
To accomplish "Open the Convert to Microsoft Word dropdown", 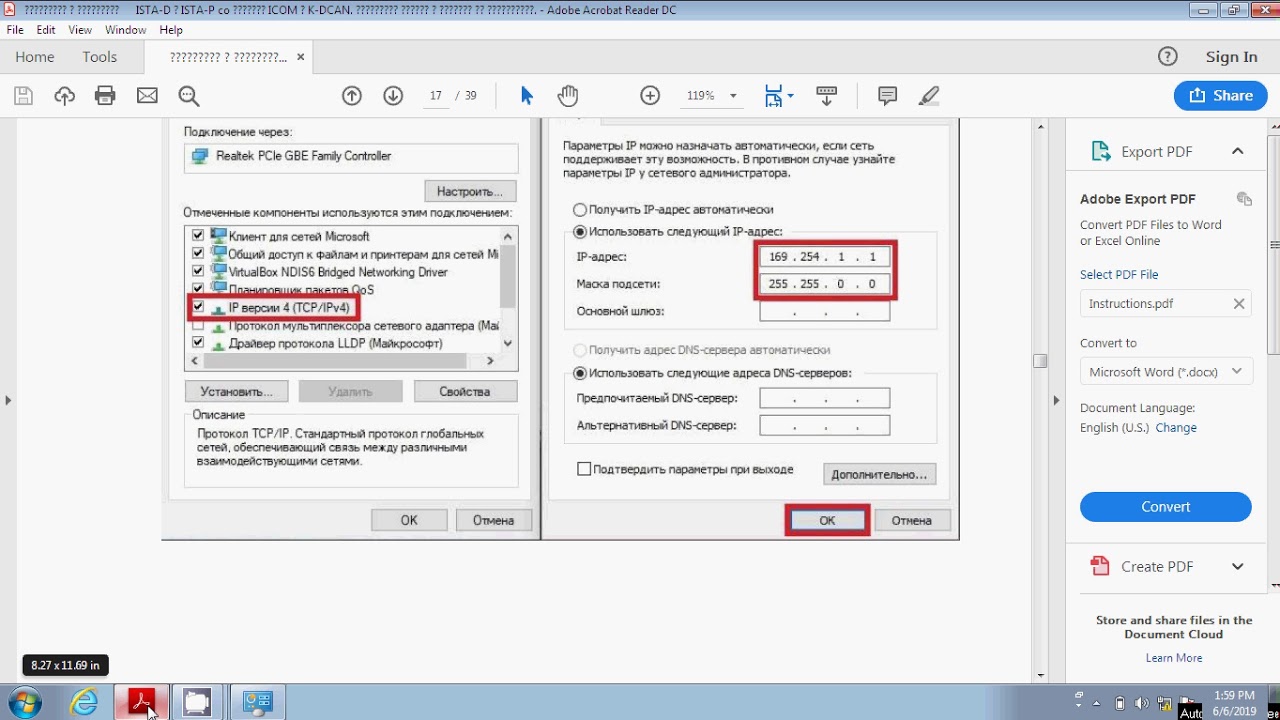I will (1166, 372).
